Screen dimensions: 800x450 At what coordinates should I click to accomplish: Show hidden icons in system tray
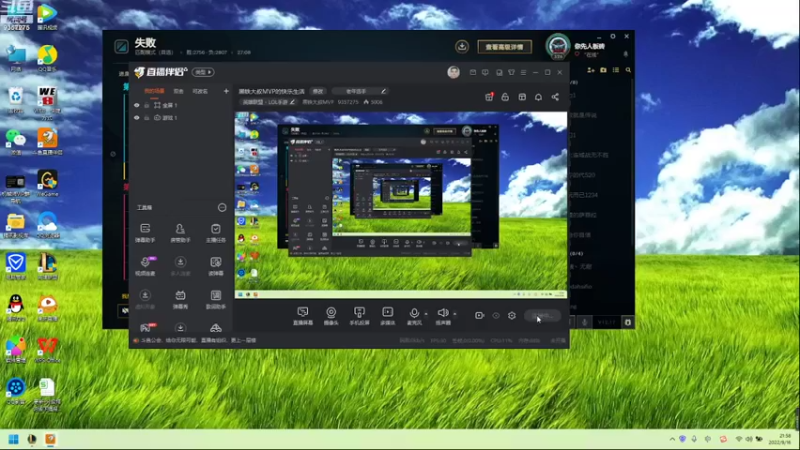pyautogui.click(x=672, y=439)
